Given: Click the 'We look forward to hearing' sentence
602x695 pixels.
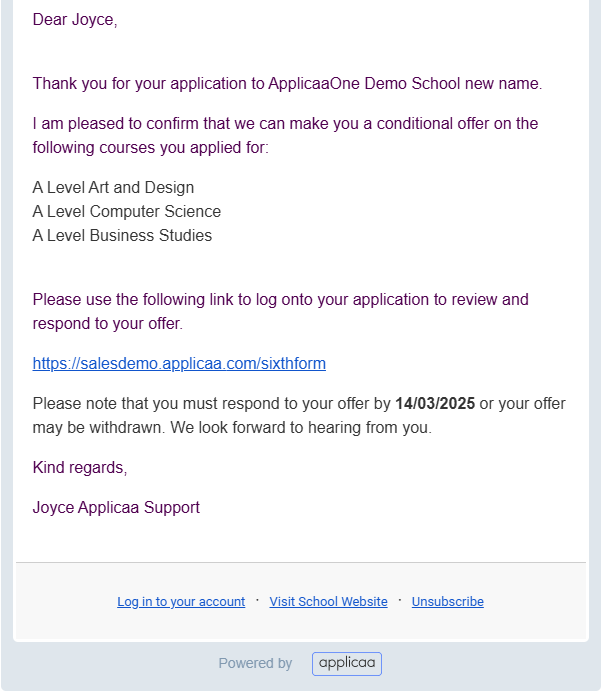Looking at the screenshot, I should coord(301,428).
